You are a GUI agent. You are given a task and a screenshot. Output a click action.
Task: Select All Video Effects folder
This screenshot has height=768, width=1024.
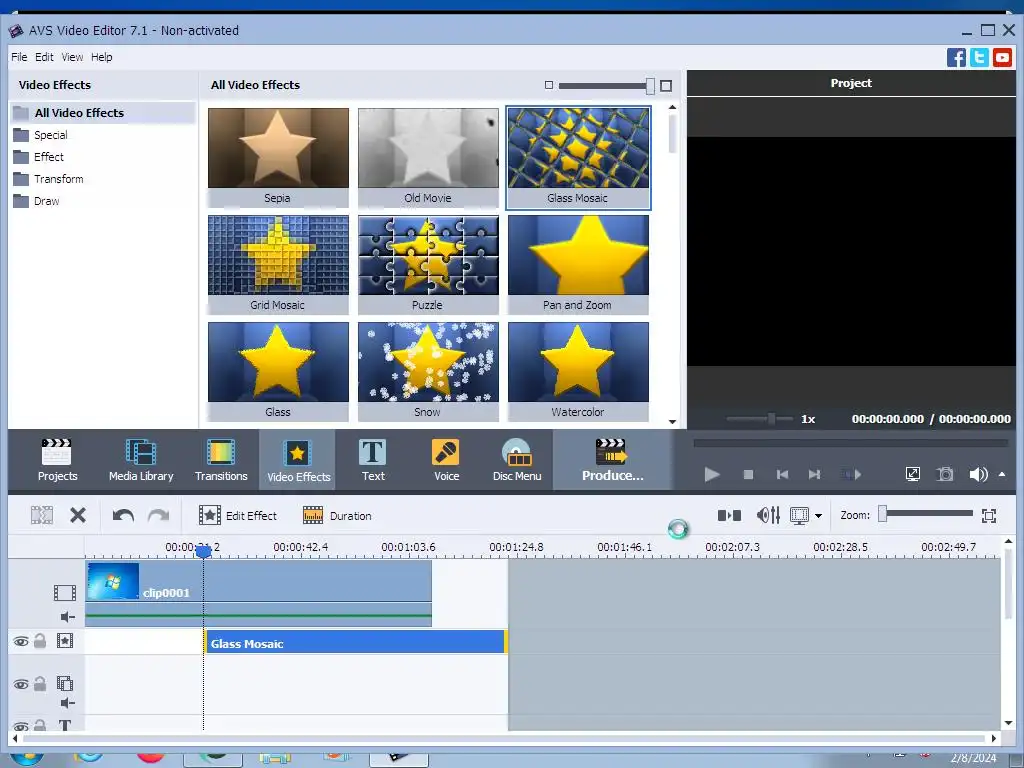click(x=103, y=113)
